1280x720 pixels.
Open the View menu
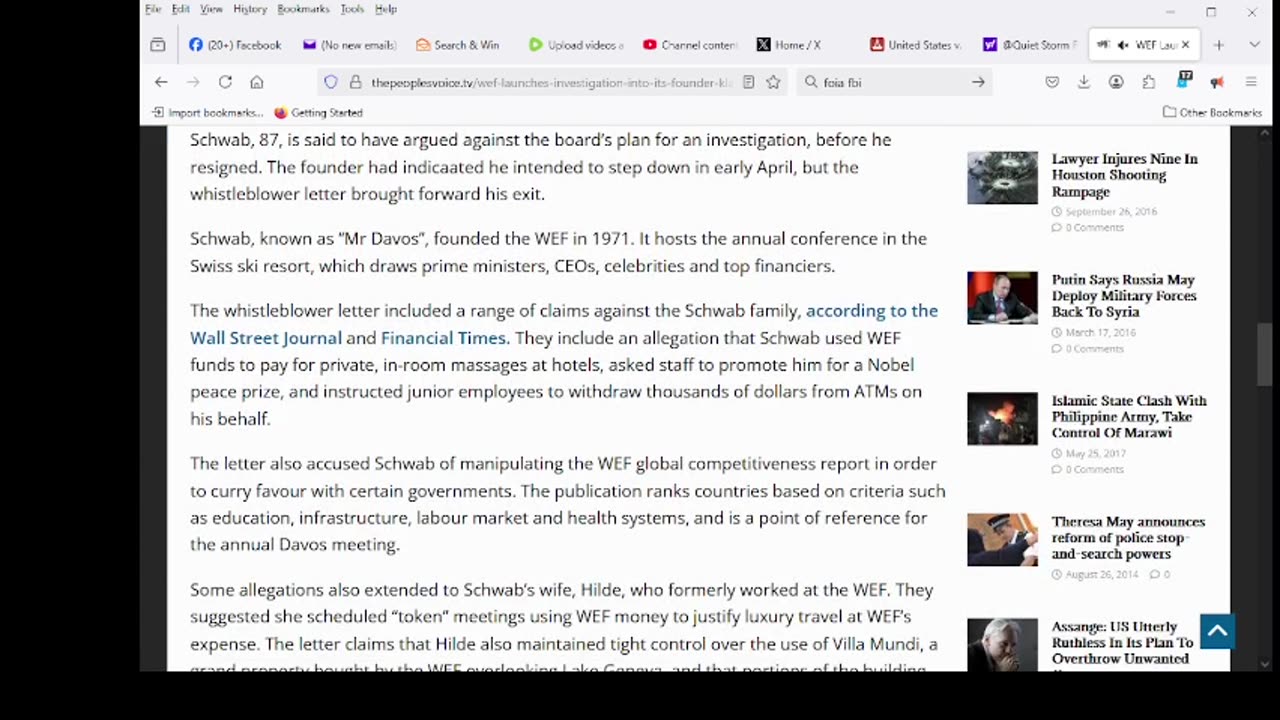(211, 9)
